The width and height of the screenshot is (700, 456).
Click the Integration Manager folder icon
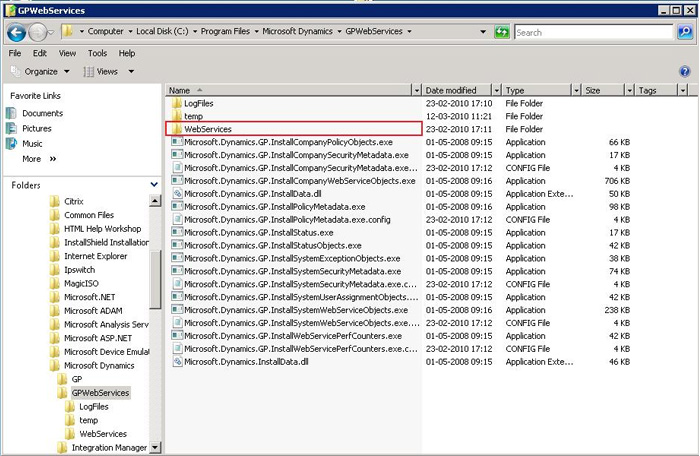tap(62, 448)
